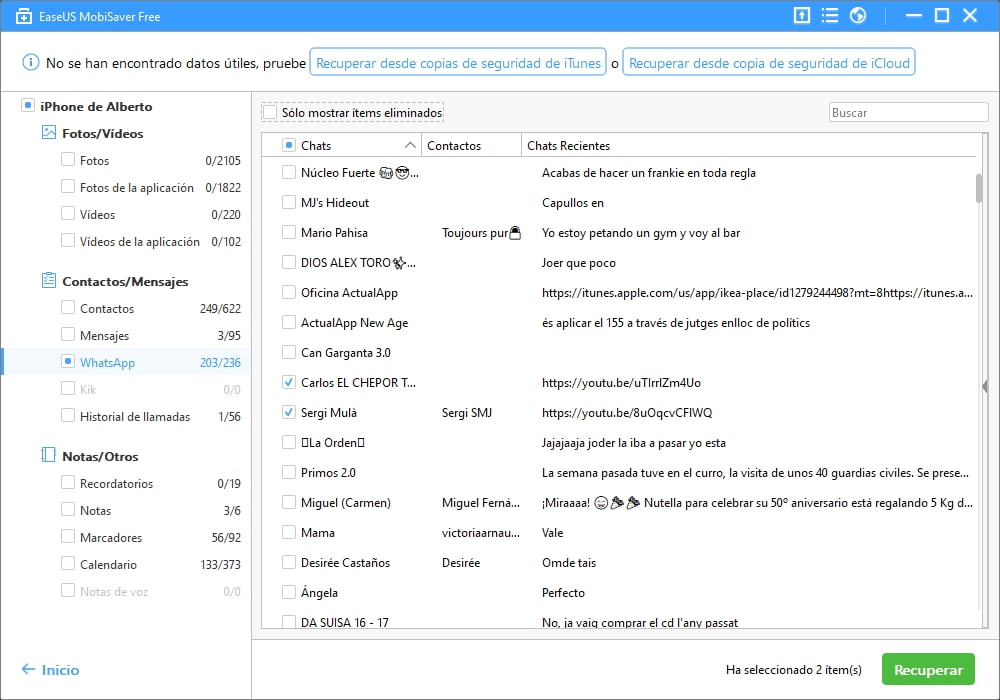Click the Fotos/Vídeos picture icon

click(48, 133)
